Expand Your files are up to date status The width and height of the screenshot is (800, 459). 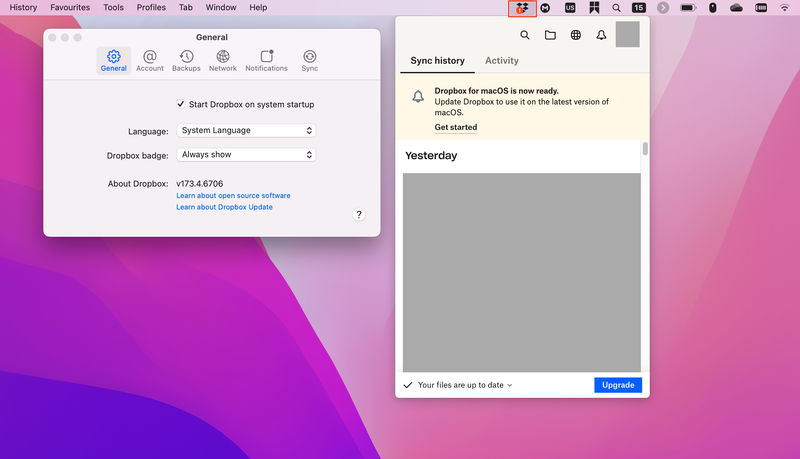pos(465,385)
